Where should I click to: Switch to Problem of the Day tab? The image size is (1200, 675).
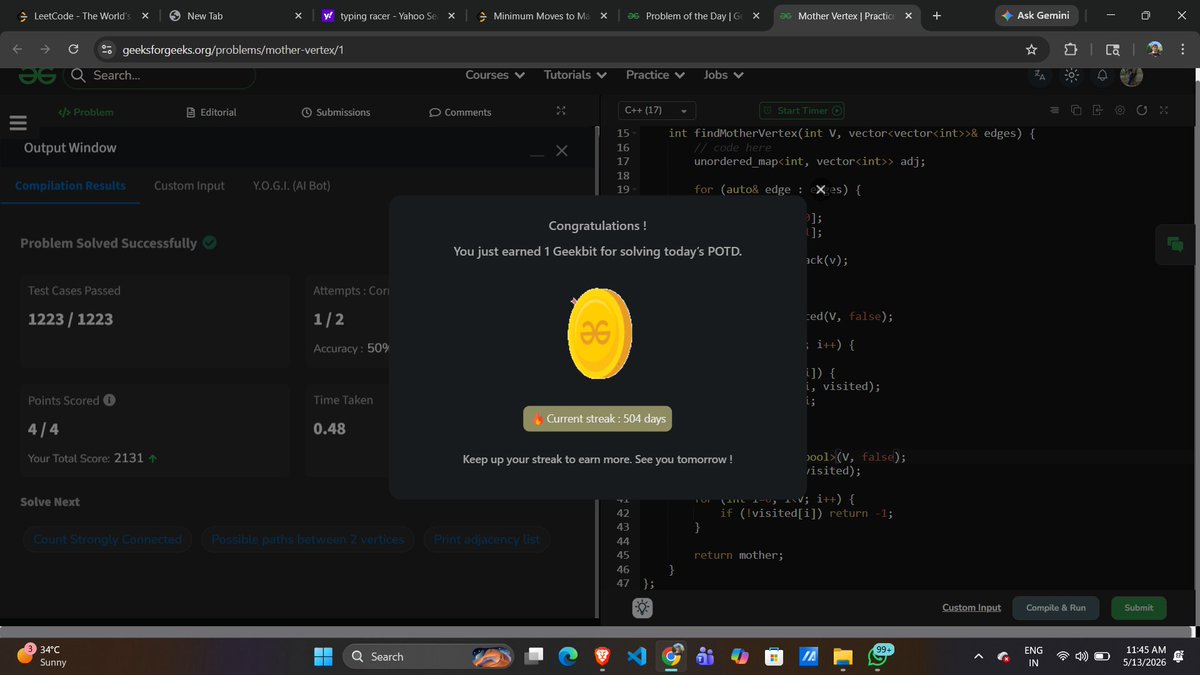pos(692,16)
